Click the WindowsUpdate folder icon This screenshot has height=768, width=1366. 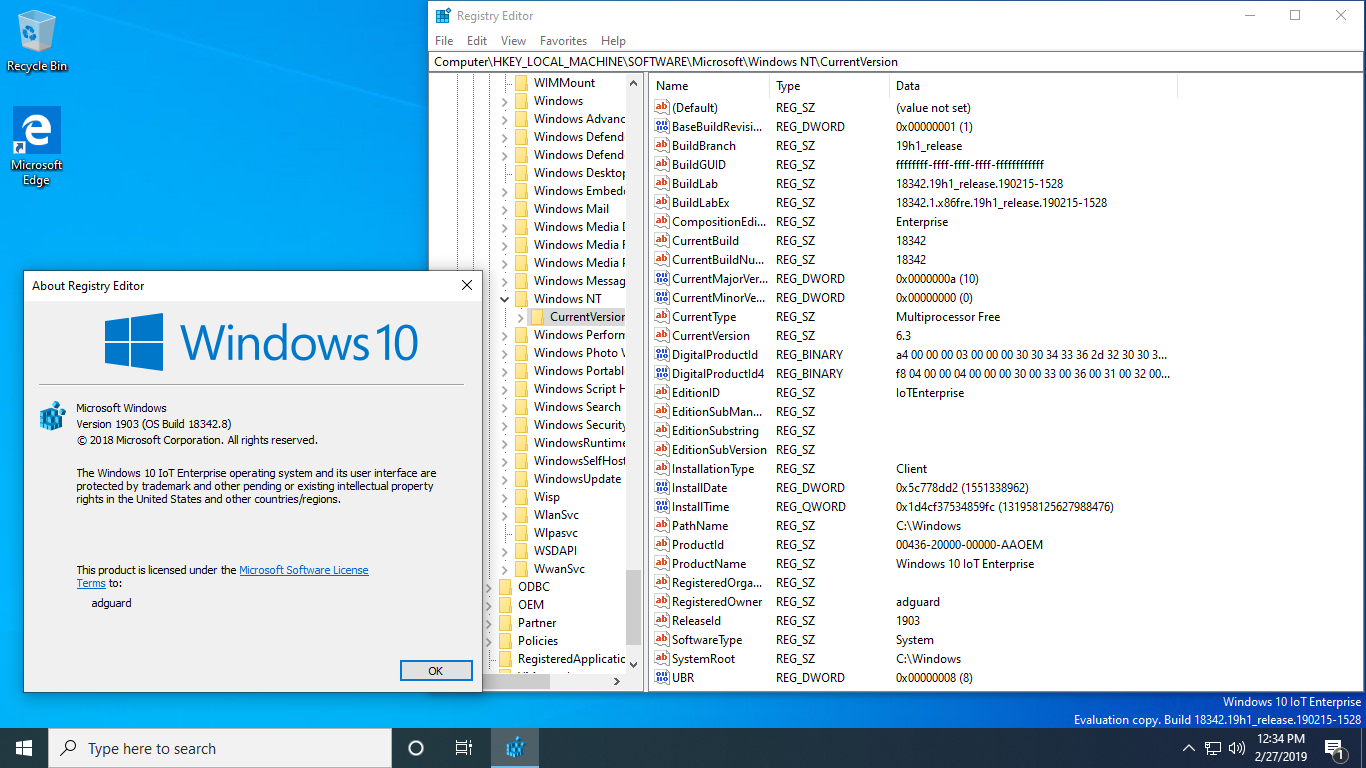pos(522,479)
